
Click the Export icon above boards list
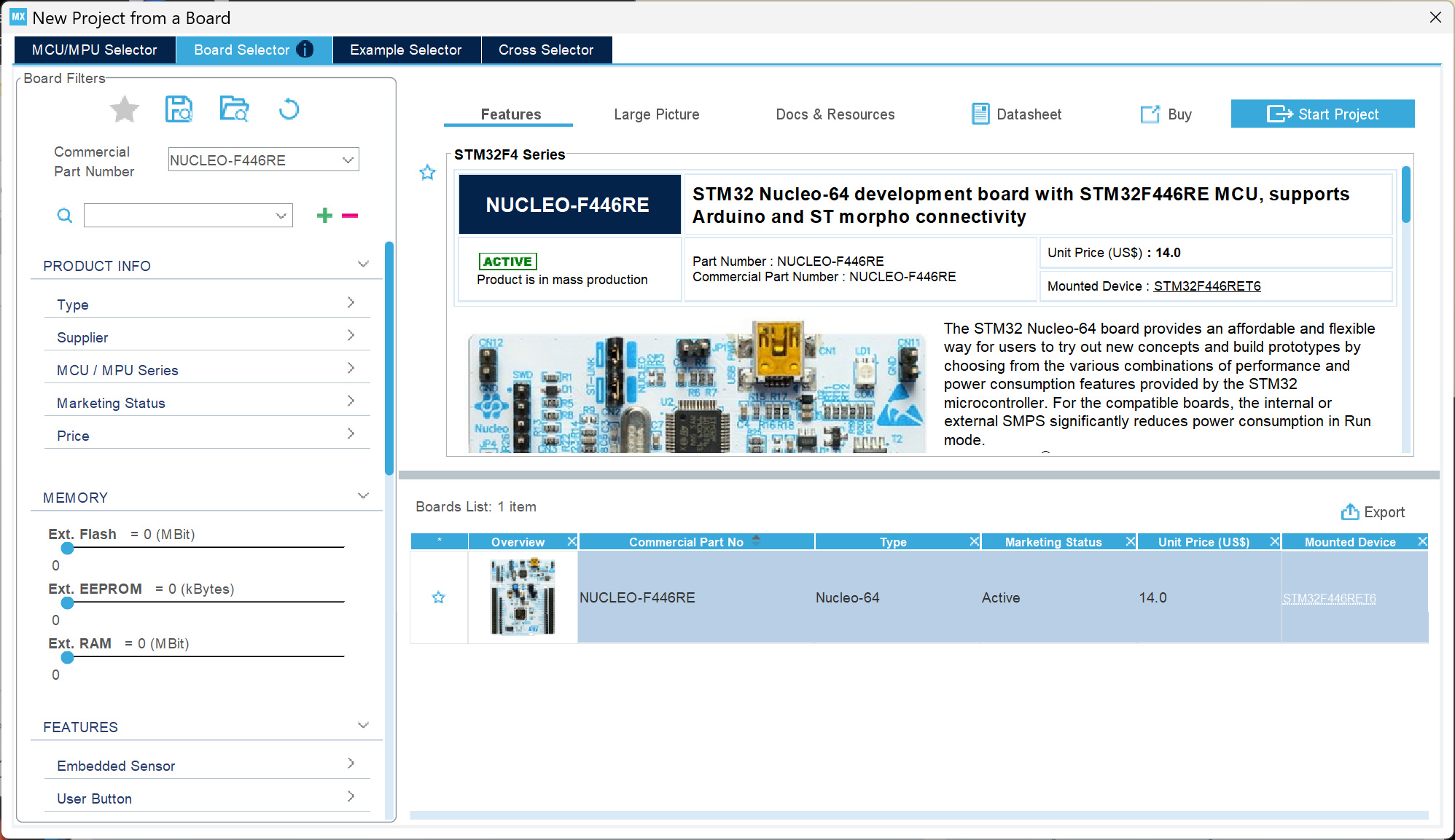1350,512
